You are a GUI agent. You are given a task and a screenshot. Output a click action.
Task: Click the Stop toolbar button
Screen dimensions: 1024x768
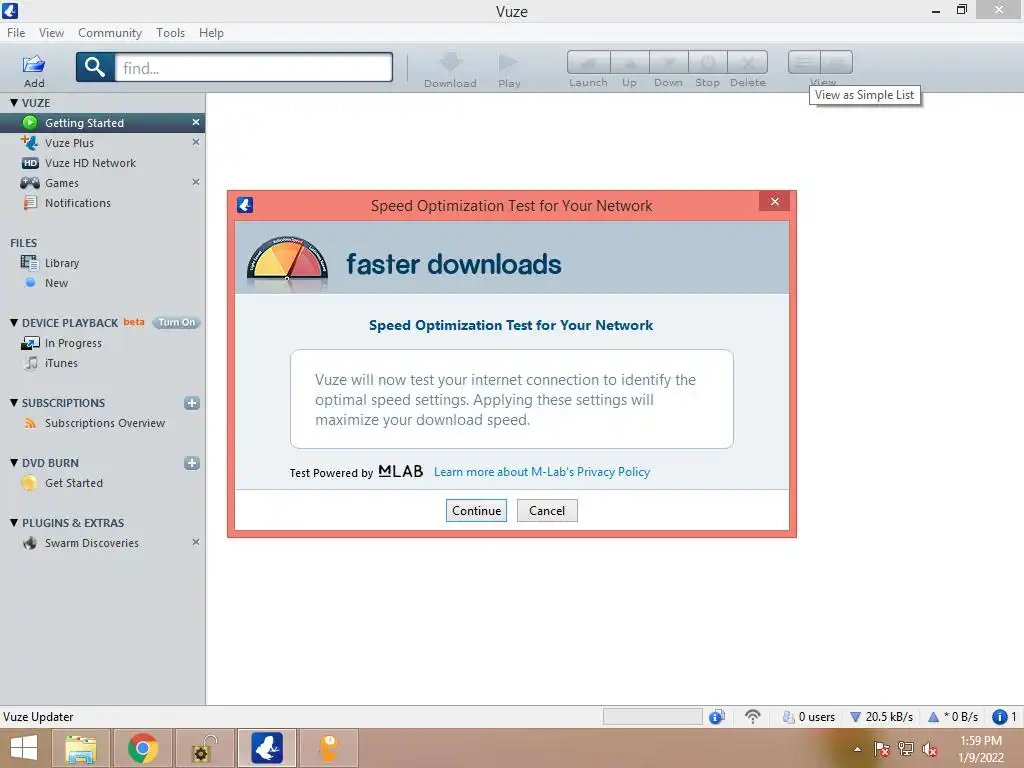pos(708,63)
